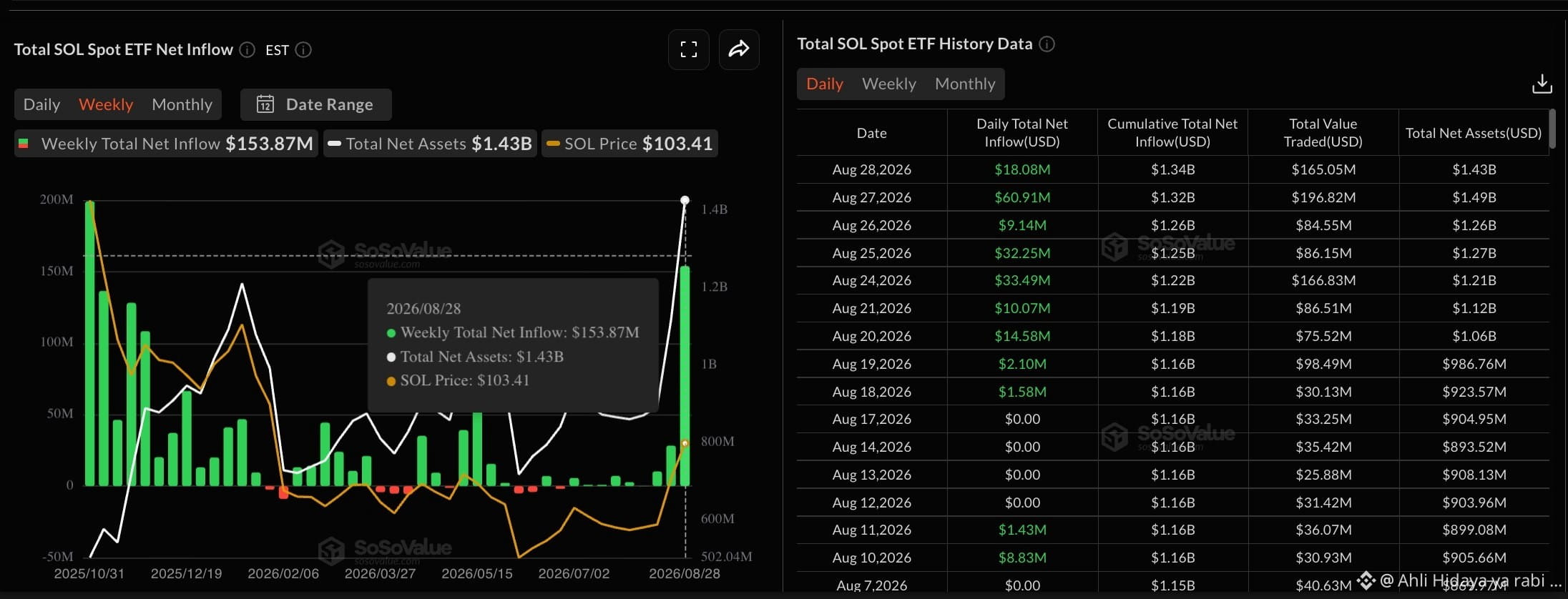Switch the chart to the Monthly tab
The height and width of the screenshot is (599, 1568).
click(182, 104)
